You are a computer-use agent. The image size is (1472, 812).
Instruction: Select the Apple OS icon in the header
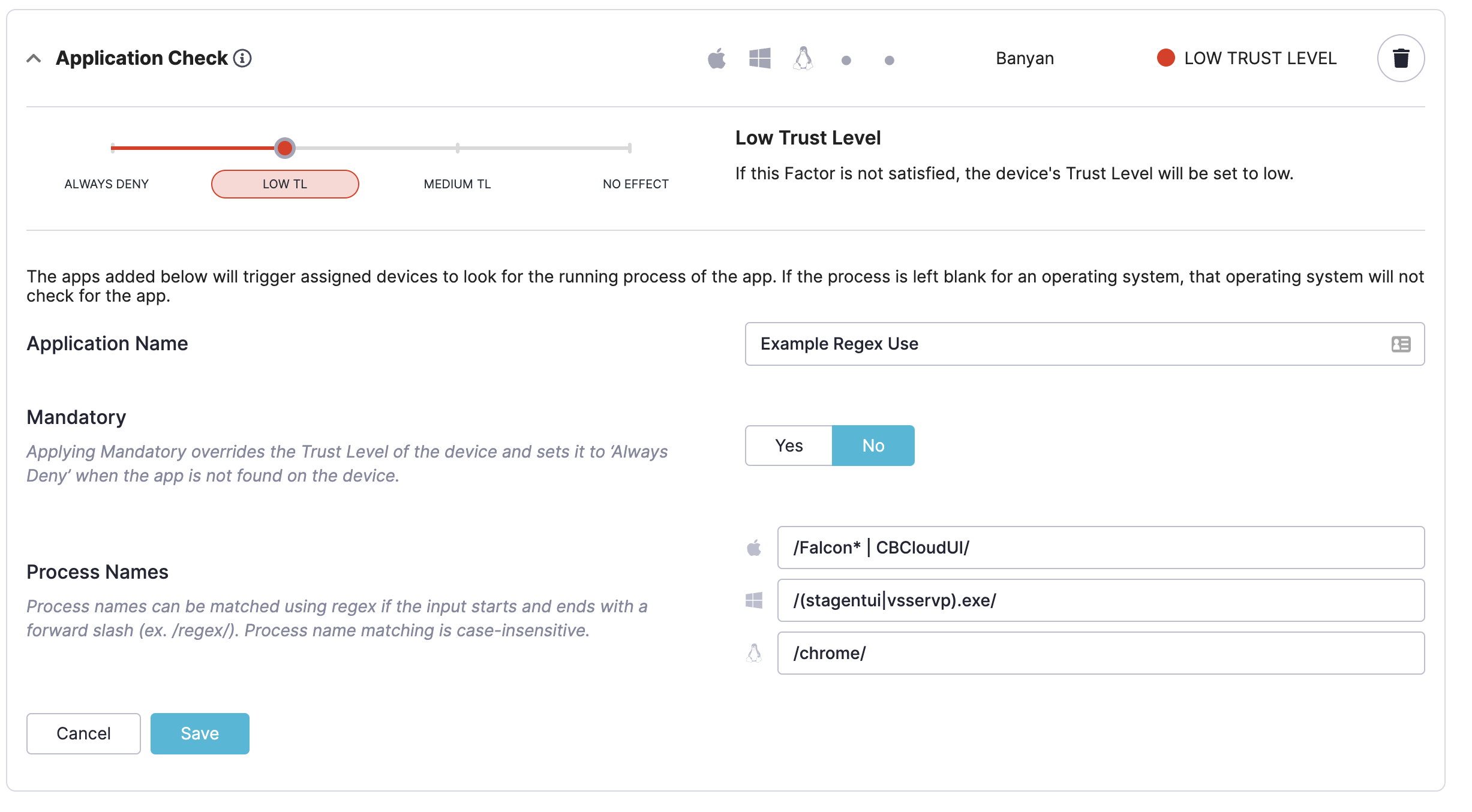[717, 58]
